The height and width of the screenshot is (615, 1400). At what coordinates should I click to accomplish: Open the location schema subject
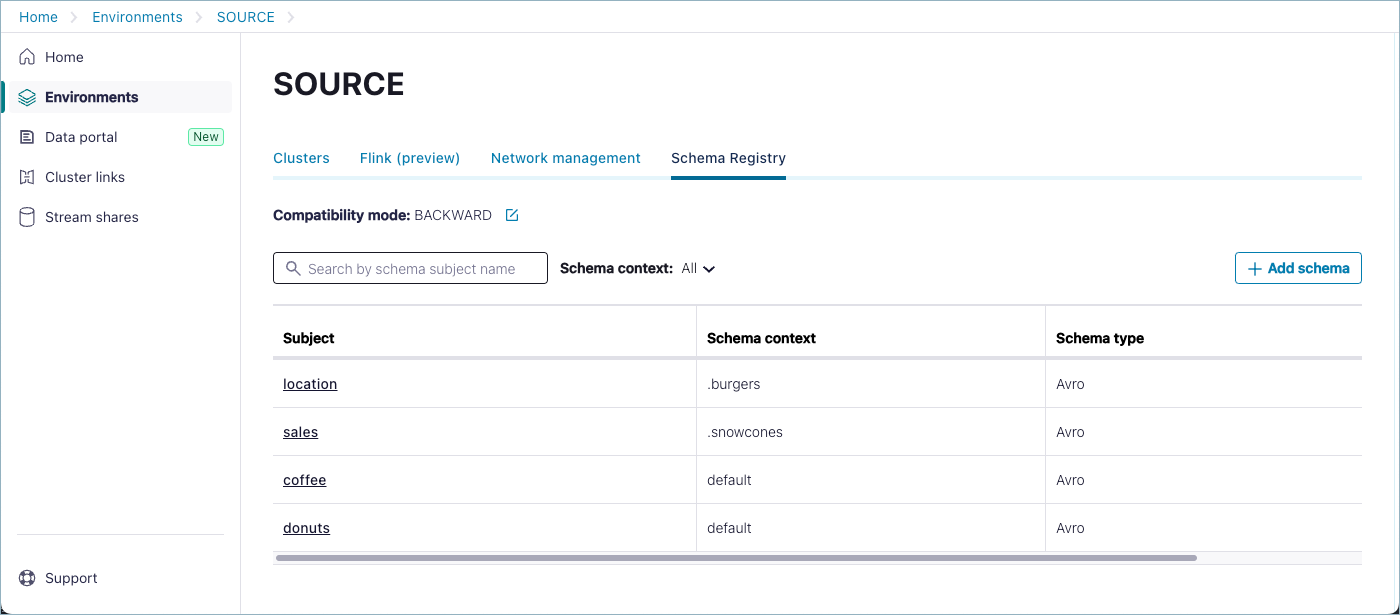click(310, 384)
